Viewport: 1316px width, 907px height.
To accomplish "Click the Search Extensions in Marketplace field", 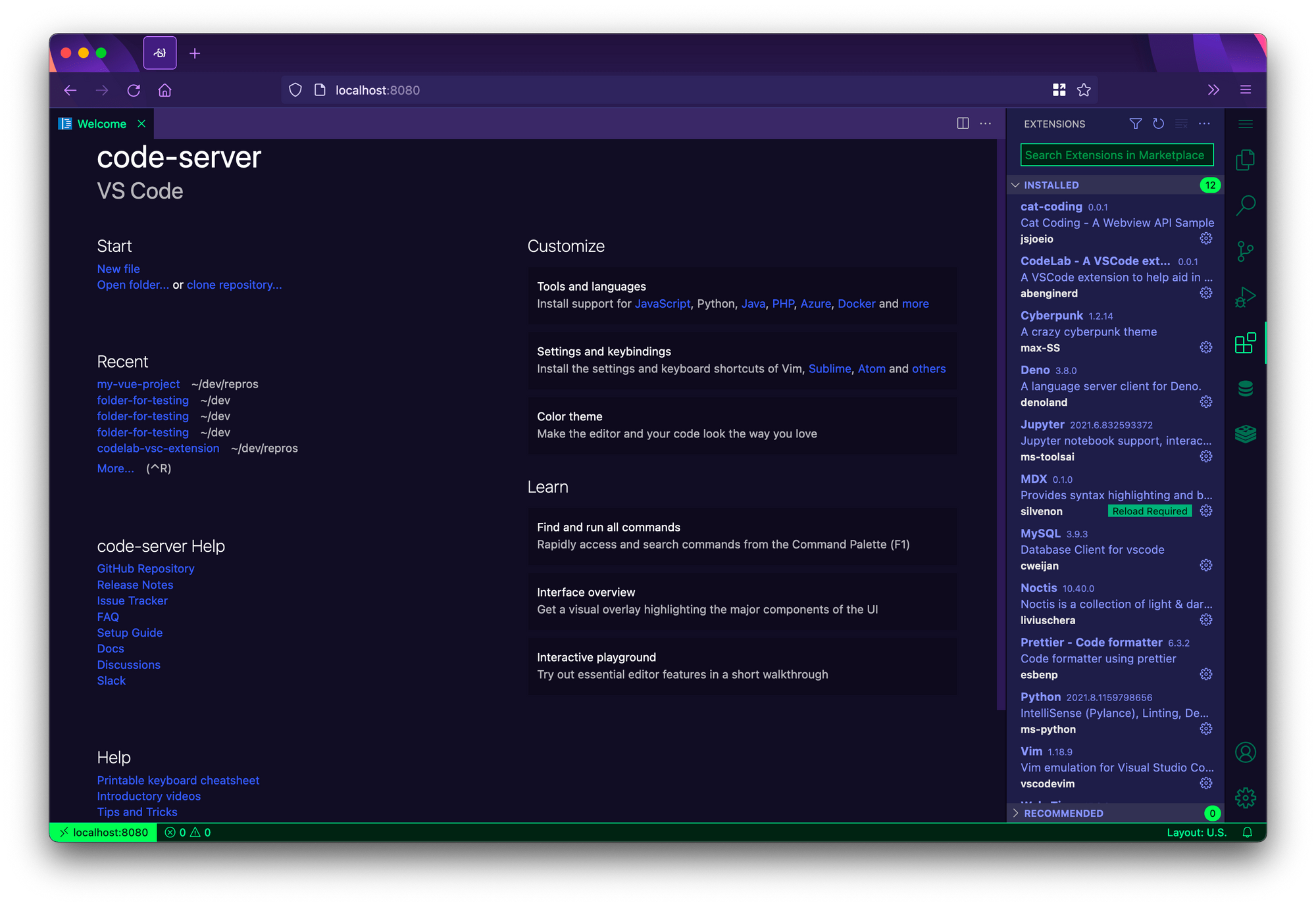I will [x=1116, y=155].
